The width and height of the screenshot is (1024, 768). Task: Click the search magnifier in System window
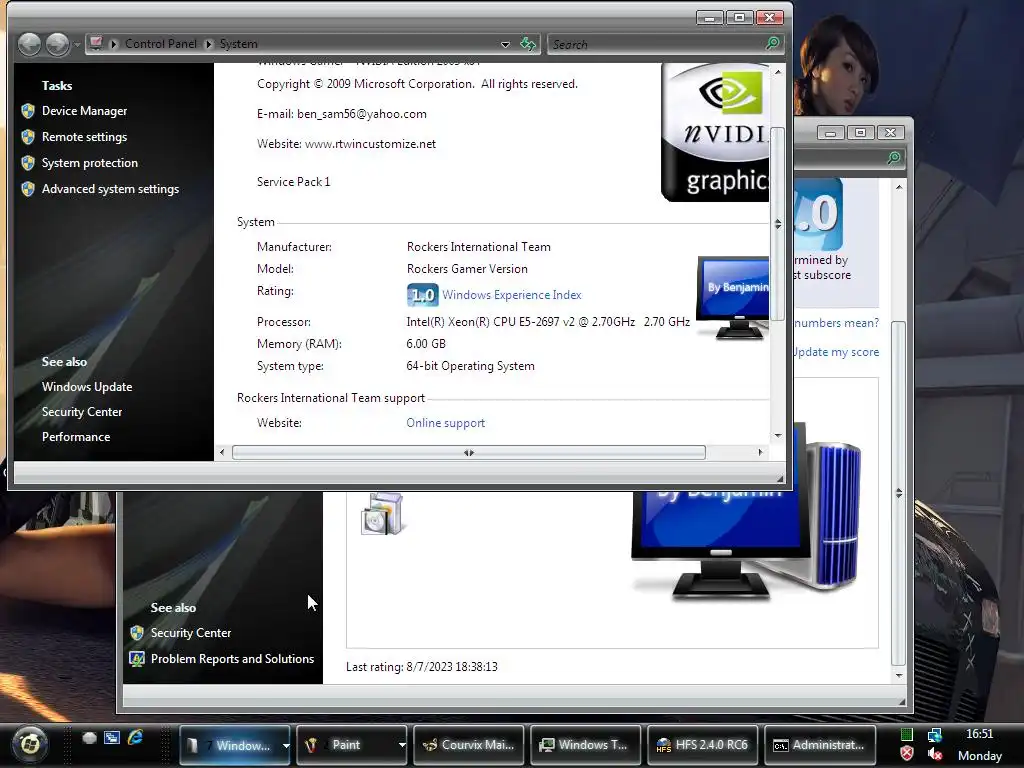[x=773, y=44]
